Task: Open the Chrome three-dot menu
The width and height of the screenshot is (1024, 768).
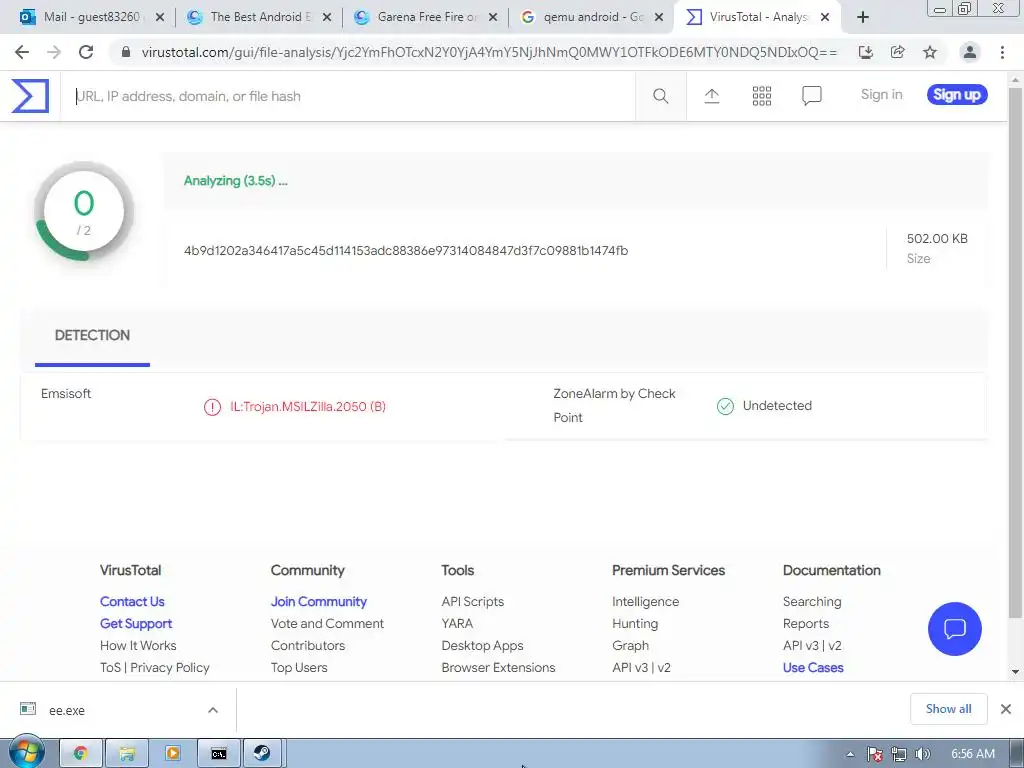Action: tap(1002, 52)
